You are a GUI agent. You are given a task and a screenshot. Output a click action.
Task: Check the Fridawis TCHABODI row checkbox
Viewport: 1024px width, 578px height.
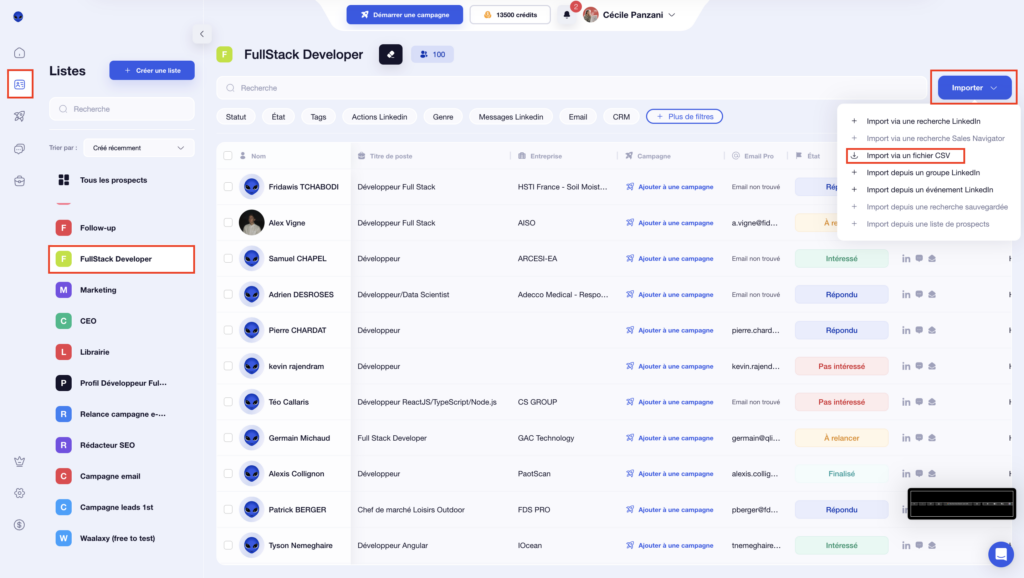(228, 187)
